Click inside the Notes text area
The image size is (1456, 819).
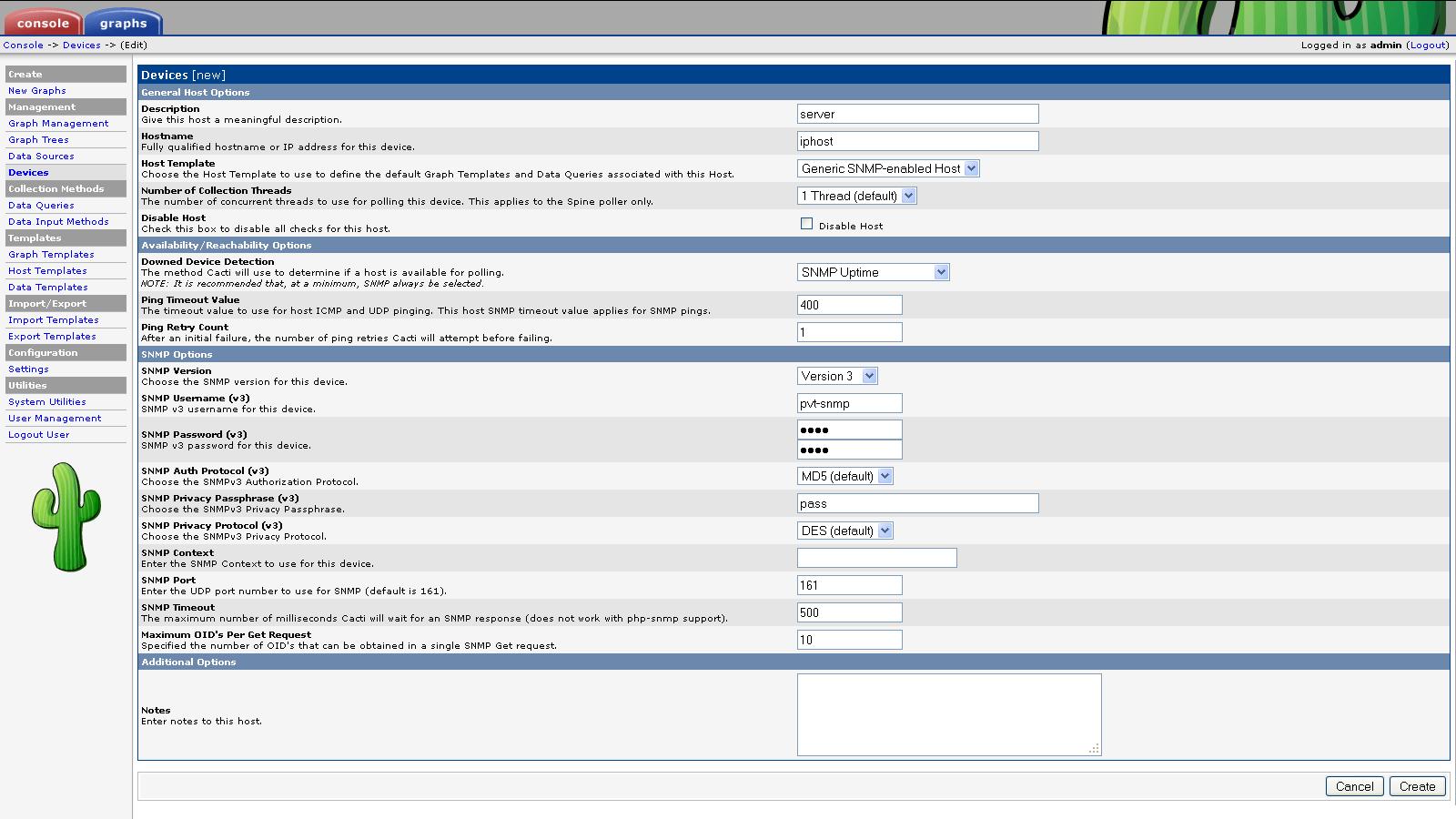coord(949,714)
